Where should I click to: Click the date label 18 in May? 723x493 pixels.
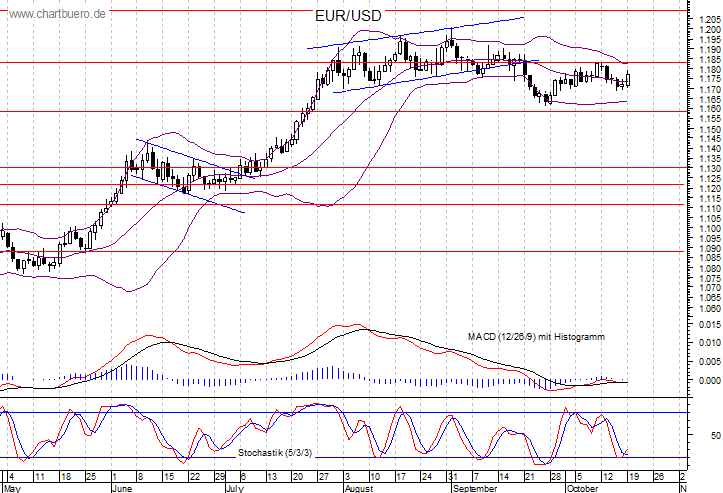66,476
